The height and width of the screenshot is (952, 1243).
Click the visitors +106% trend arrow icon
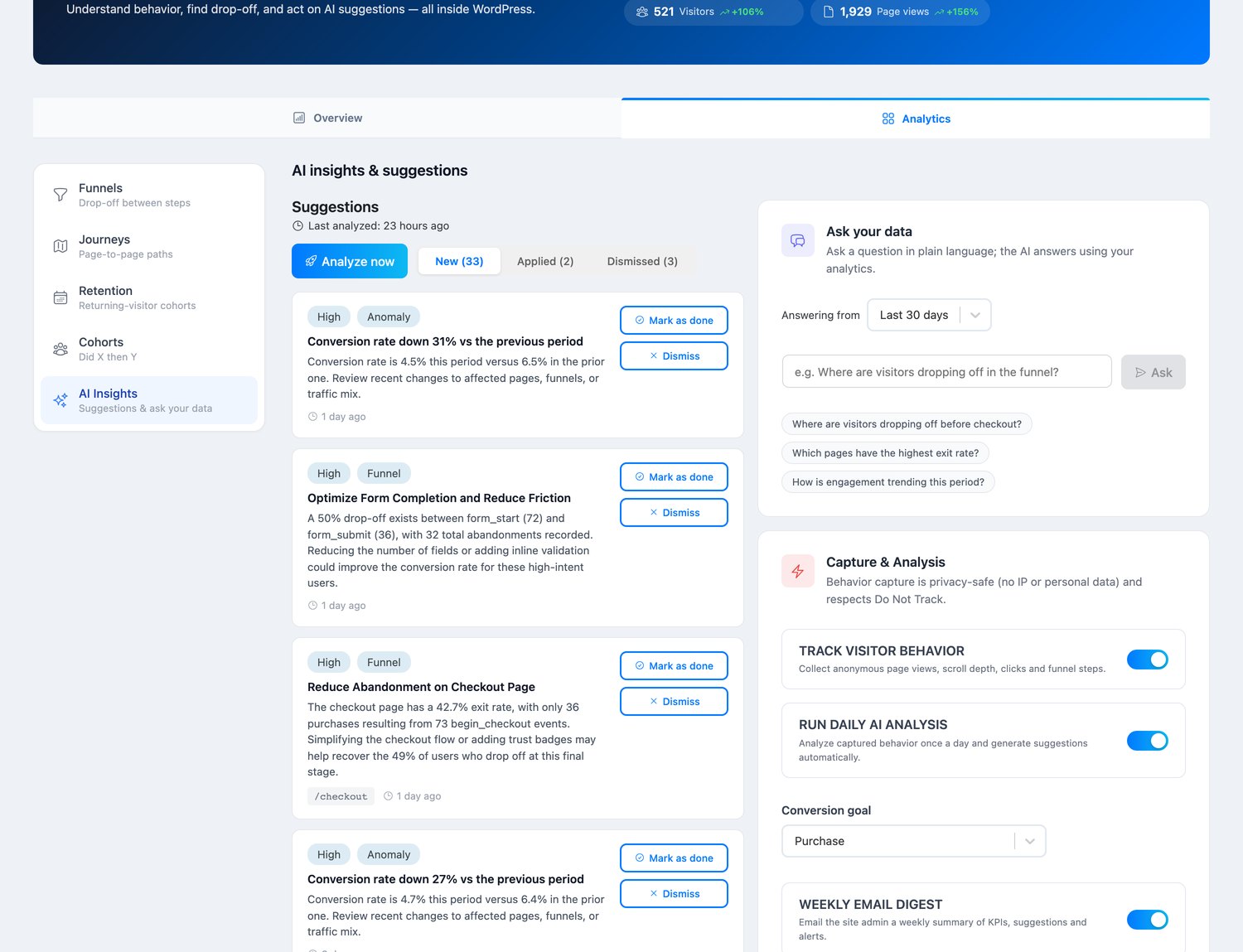coord(724,12)
